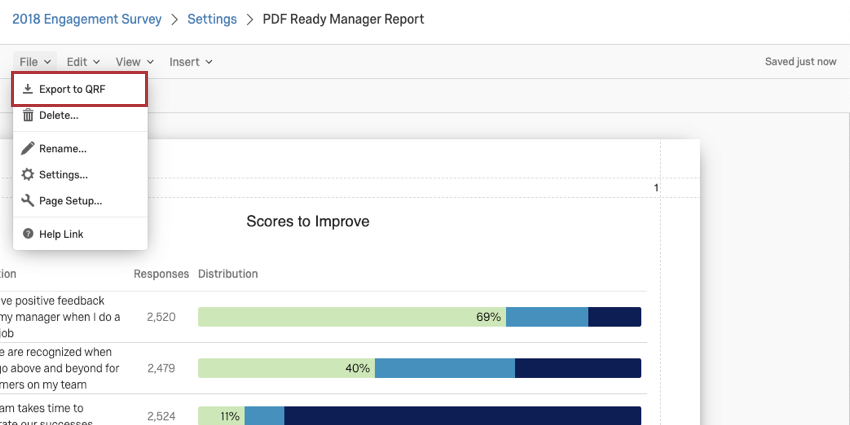Click the Delete trash can icon
This screenshot has height=425, width=850.
point(28,115)
